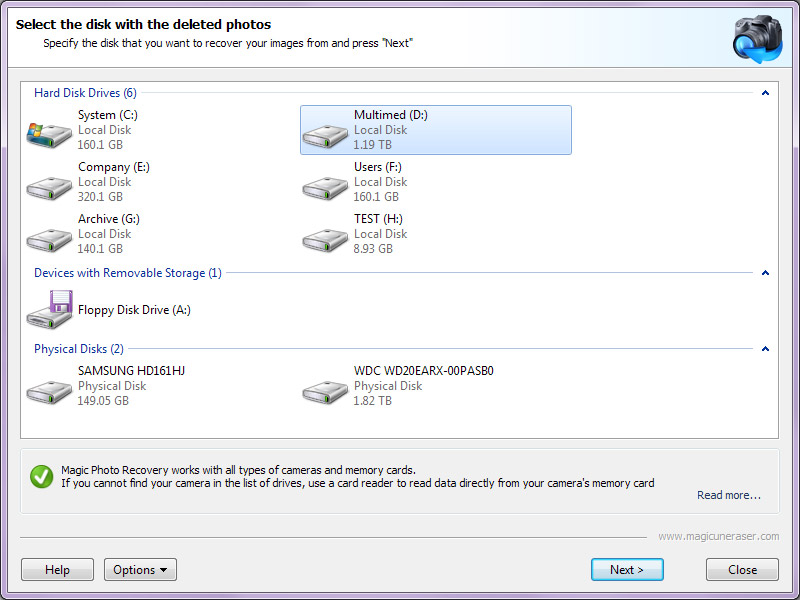
Task: Select the Archive (G:) disk icon
Action: tap(48, 238)
